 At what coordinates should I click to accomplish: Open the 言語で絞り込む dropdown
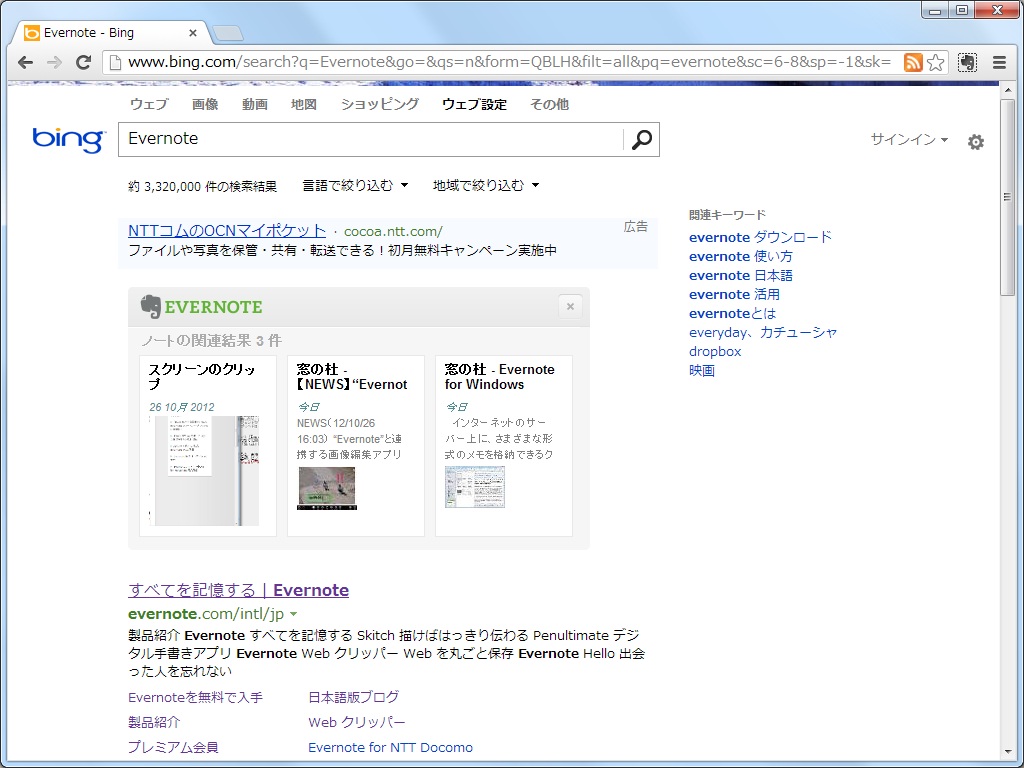(351, 185)
